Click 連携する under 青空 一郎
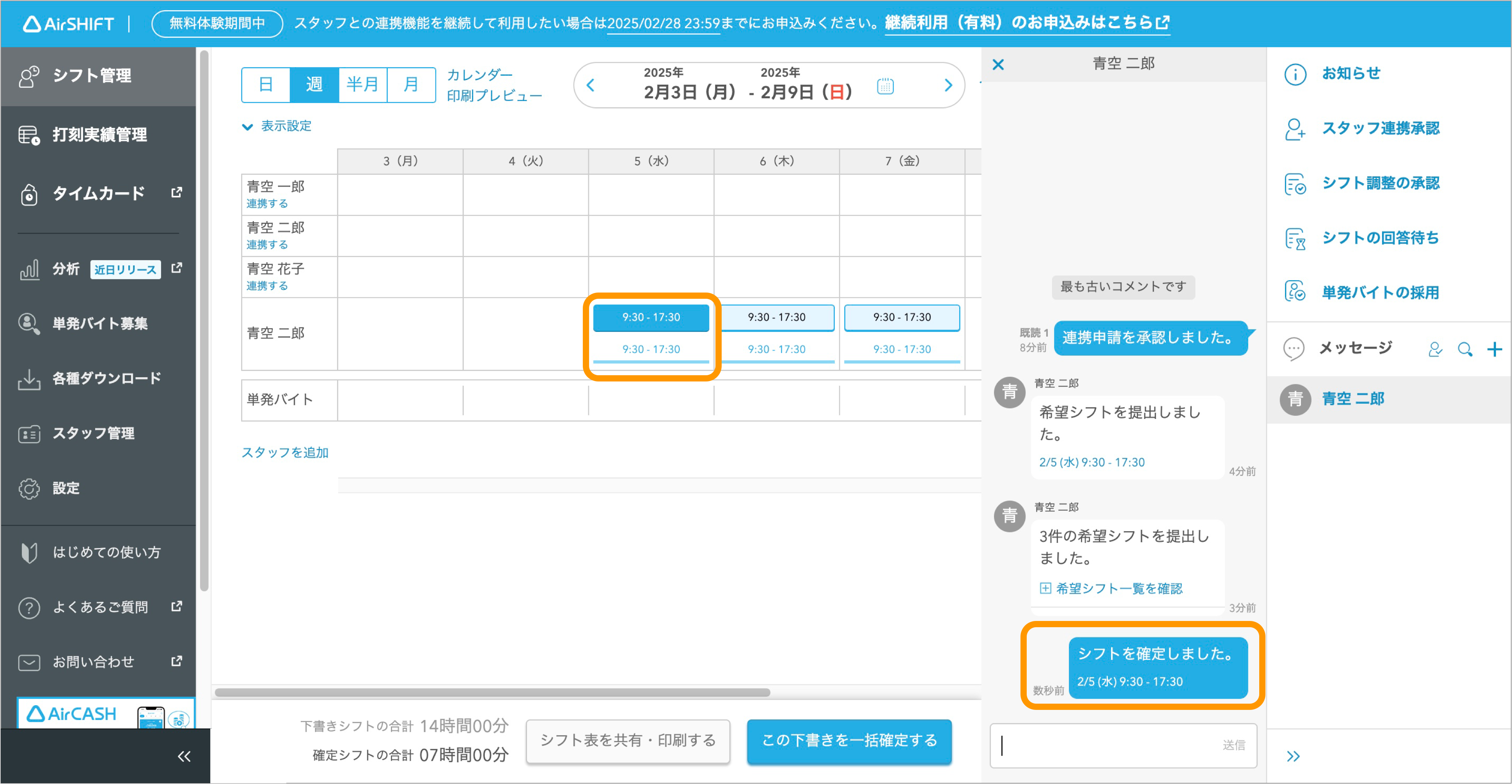This screenshot has height=784, width=1512. pyautogui.click(x=267, y=203)
